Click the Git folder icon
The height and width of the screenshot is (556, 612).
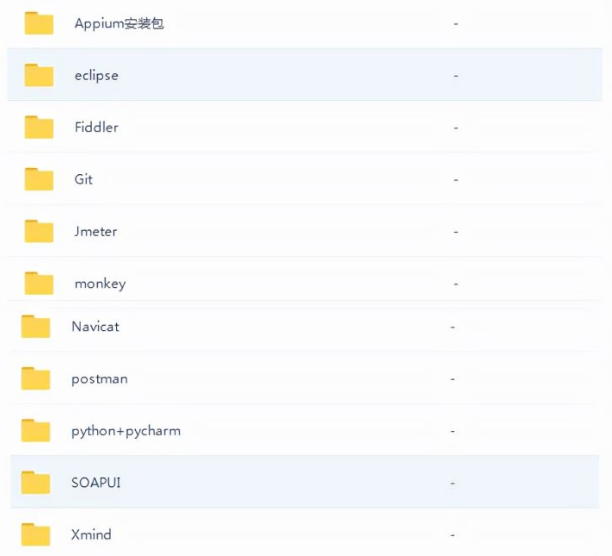pos(39,179)
